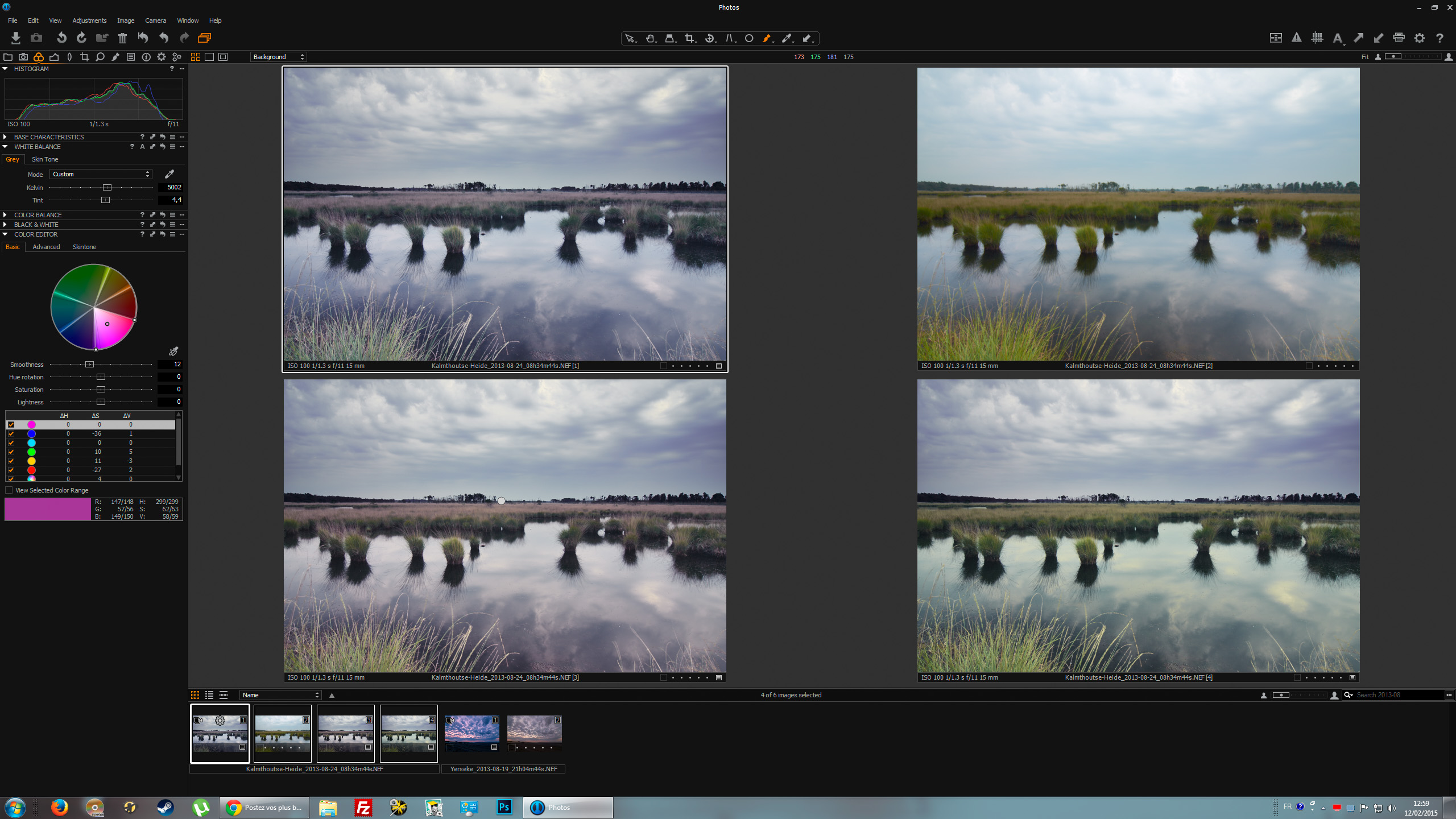
Task: Select the Pan hand cursor tool
Action: [x=650, y=38]
